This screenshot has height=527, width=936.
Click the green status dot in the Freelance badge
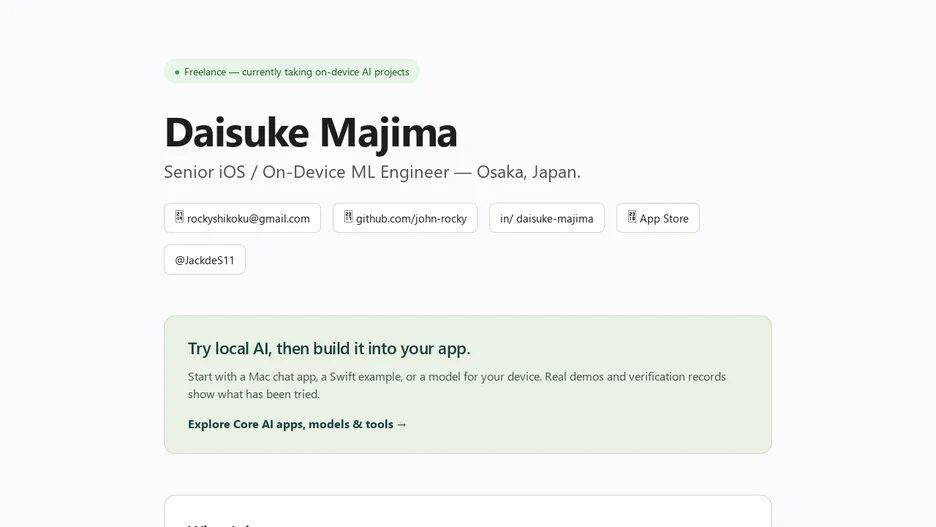coord(177,72)
